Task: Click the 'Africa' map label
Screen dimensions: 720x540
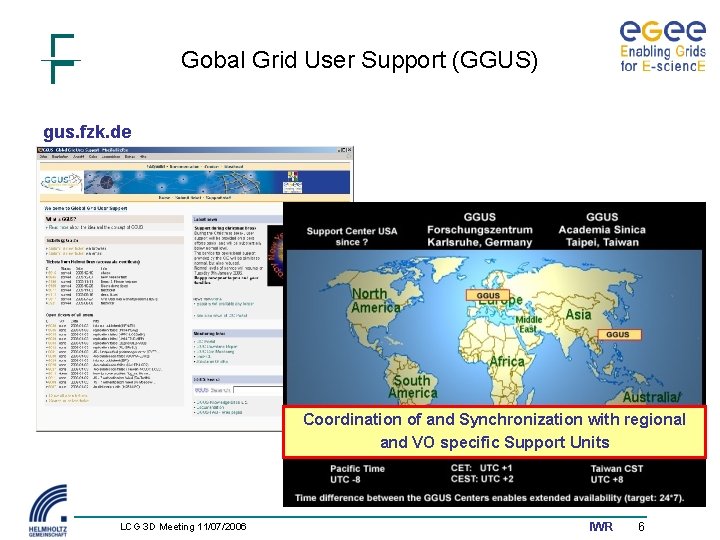Action: (x=507, y=362)
